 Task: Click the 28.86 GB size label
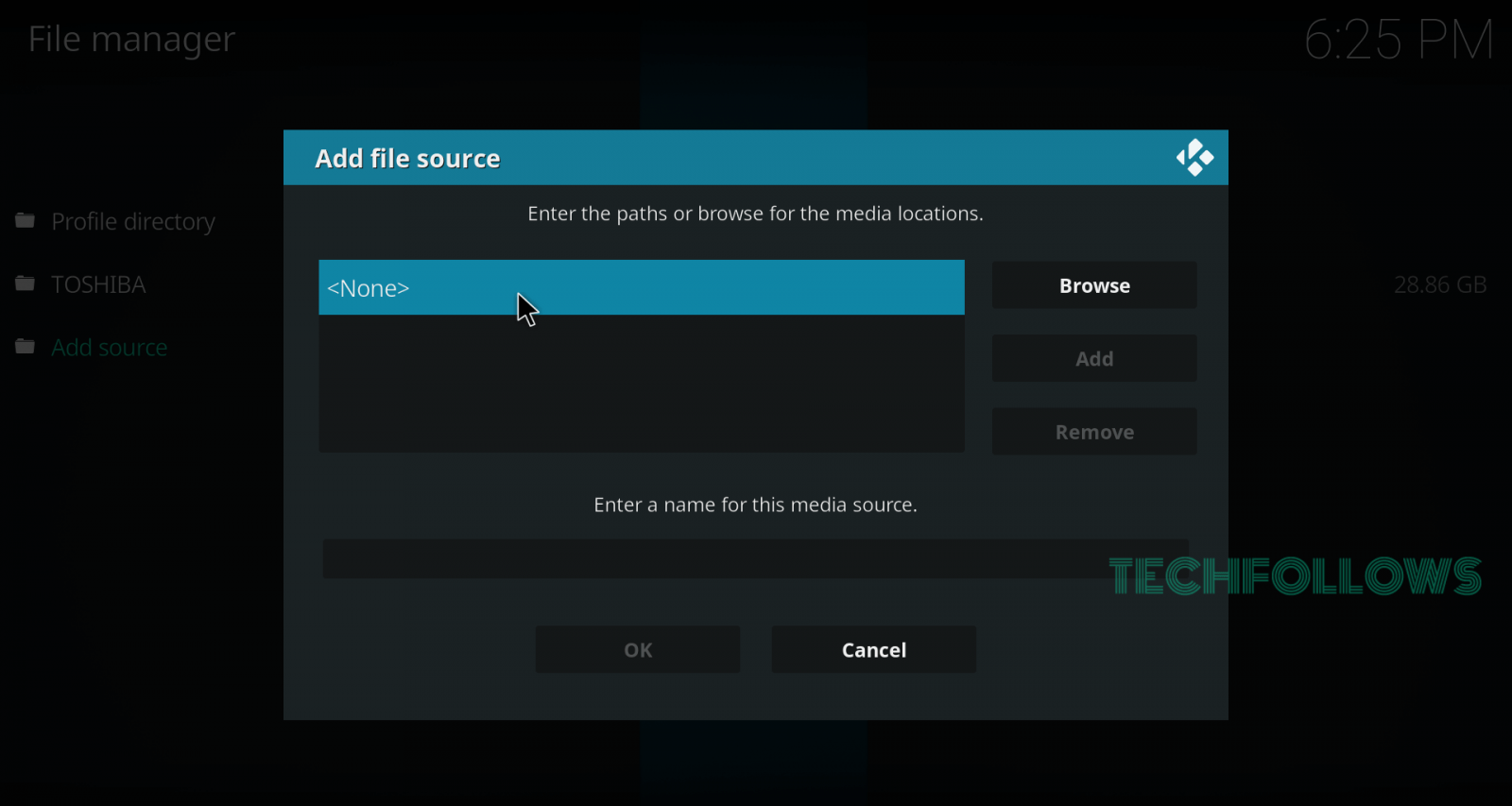(1440, 284)
